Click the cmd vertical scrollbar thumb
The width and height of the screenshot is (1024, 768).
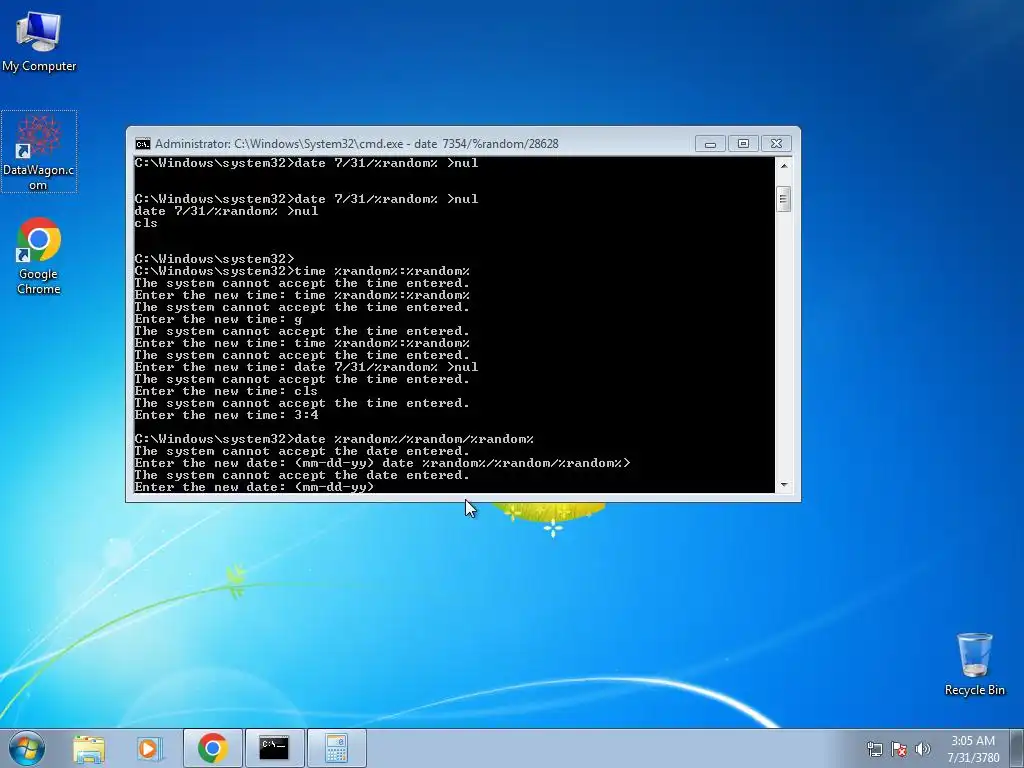coord(784,199)
